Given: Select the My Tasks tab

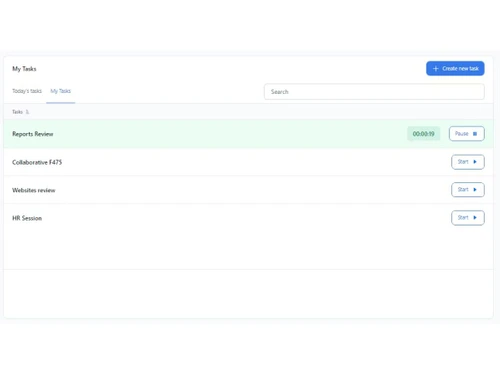Looking at the screenshot, I should click(x=60, y=91).
